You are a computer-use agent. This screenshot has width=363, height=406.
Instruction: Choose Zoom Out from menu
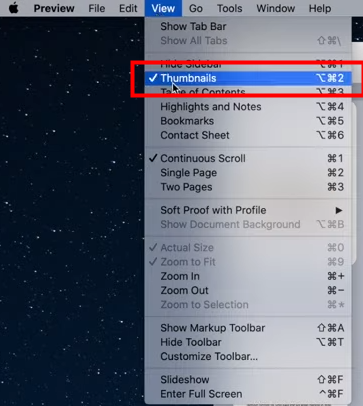click(x=248, y=291)
